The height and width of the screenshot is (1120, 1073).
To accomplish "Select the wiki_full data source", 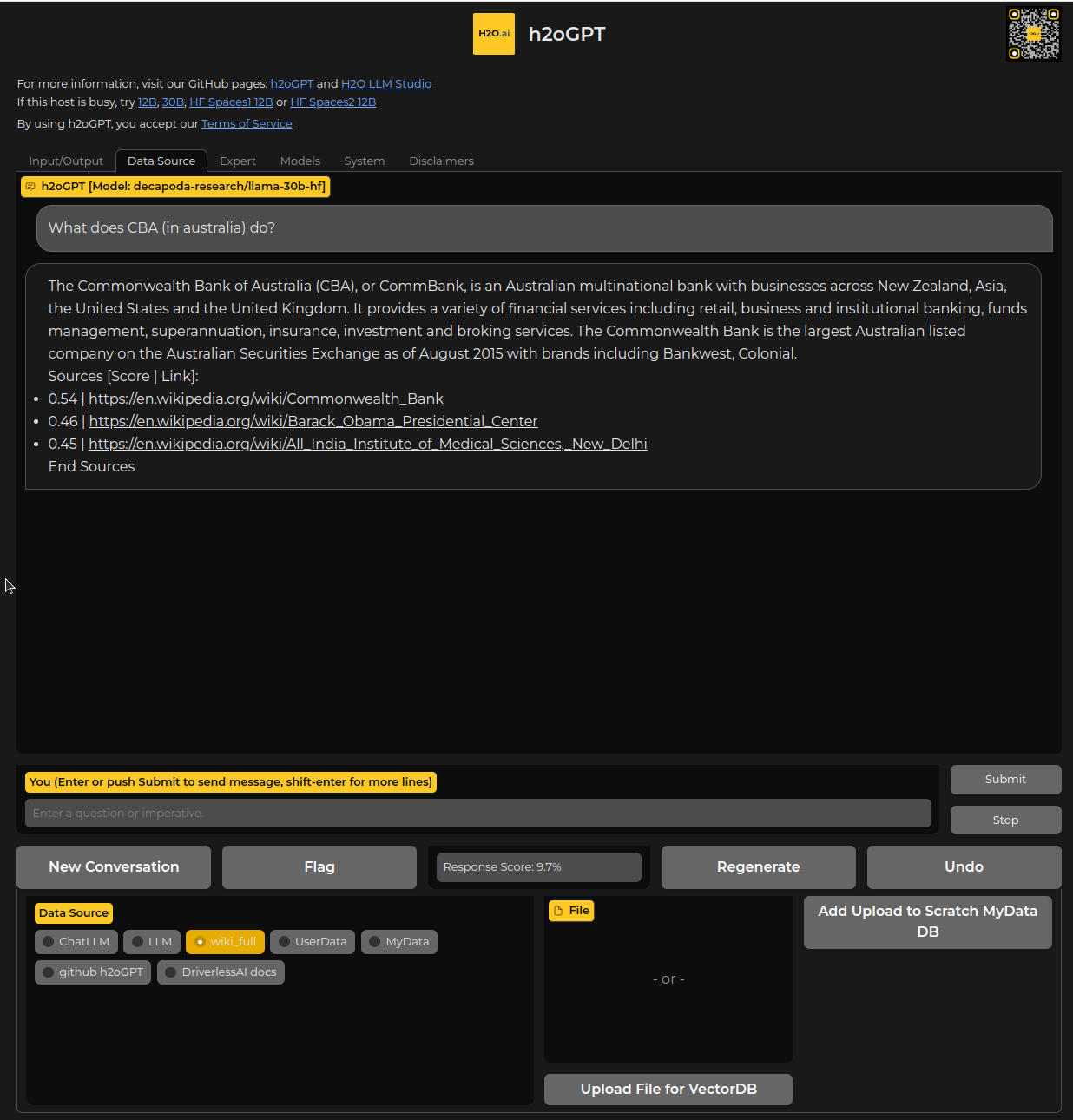I will (225, 941).
